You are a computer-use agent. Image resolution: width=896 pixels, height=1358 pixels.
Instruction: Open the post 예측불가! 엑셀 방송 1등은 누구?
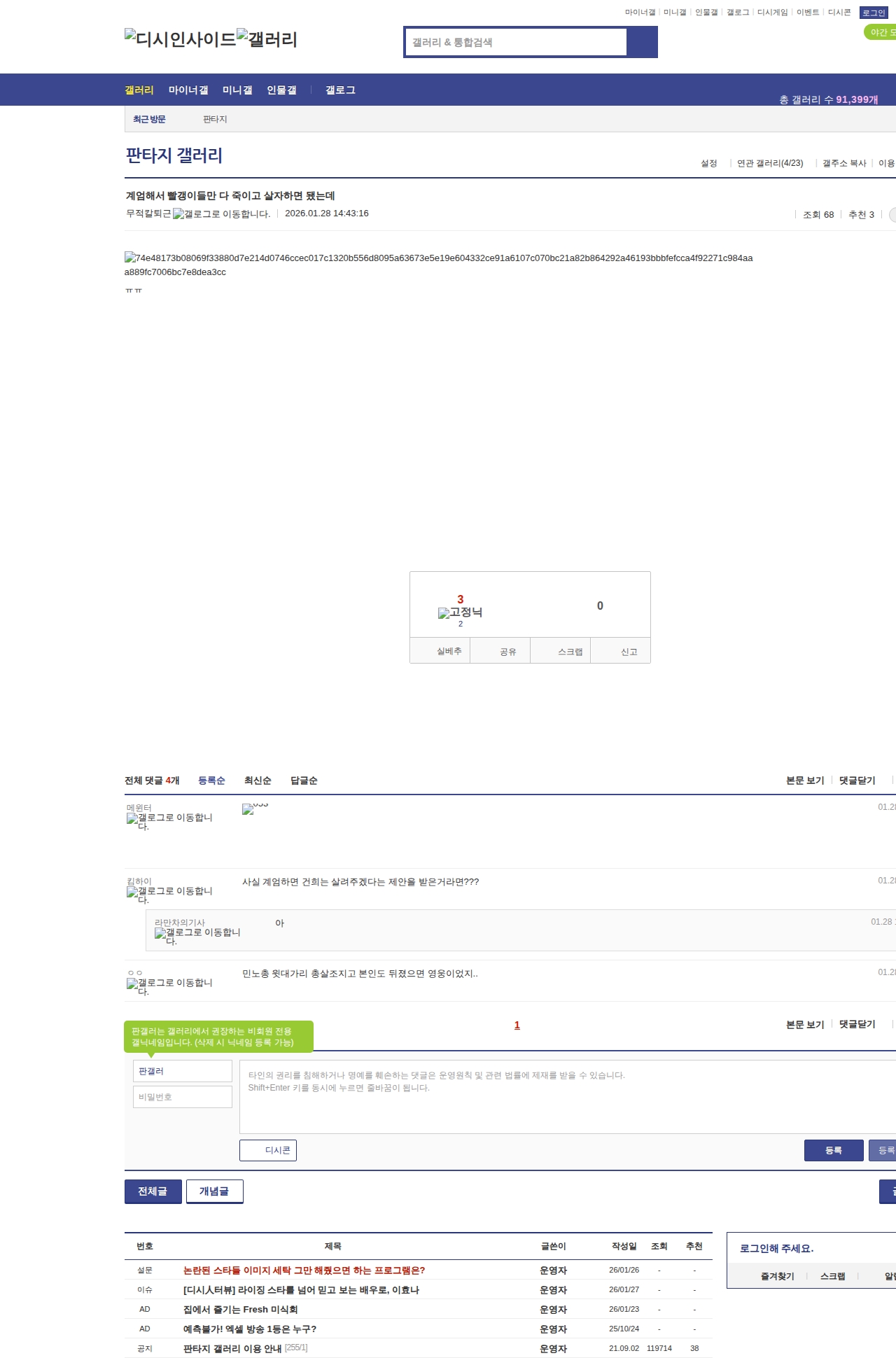pyautogui.click(x=250, y=1329)
